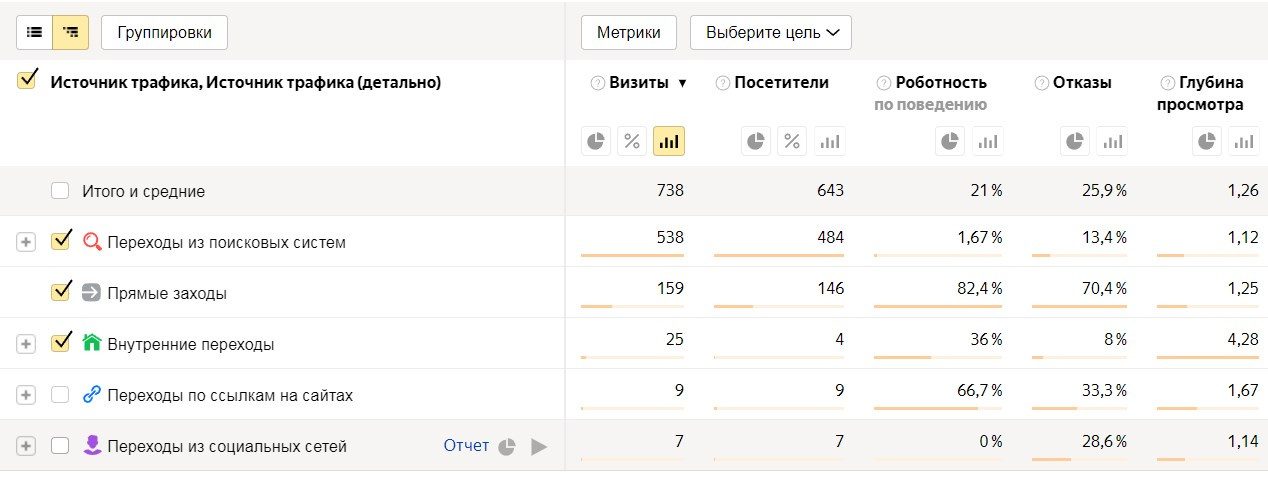Open the Метрики menu
Image resolution: width=1268 pixels, height=480 pixels.
pyautogui.click(x=628, y=32)
